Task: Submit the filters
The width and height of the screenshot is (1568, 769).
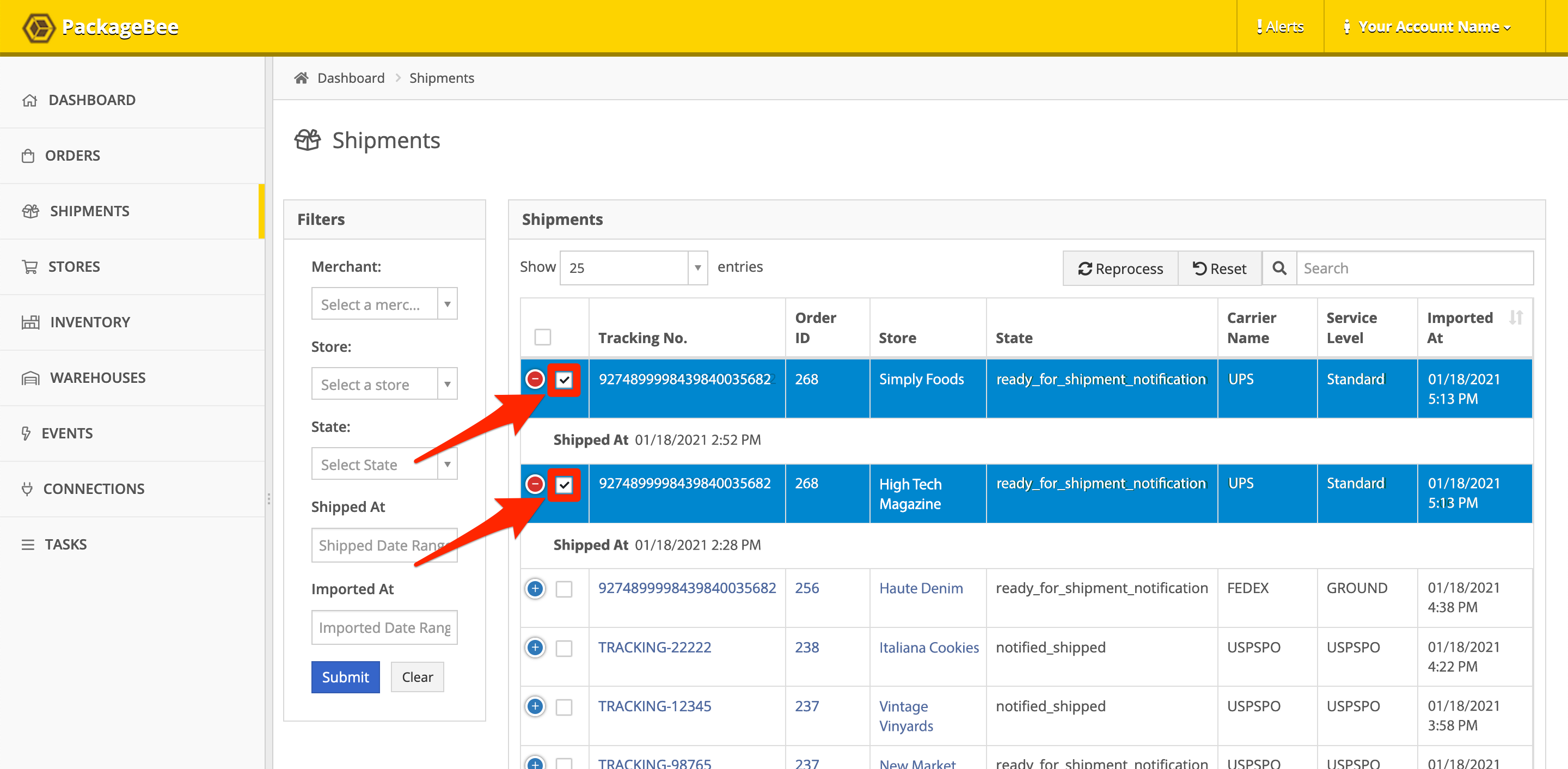Action: pos(345,676)
